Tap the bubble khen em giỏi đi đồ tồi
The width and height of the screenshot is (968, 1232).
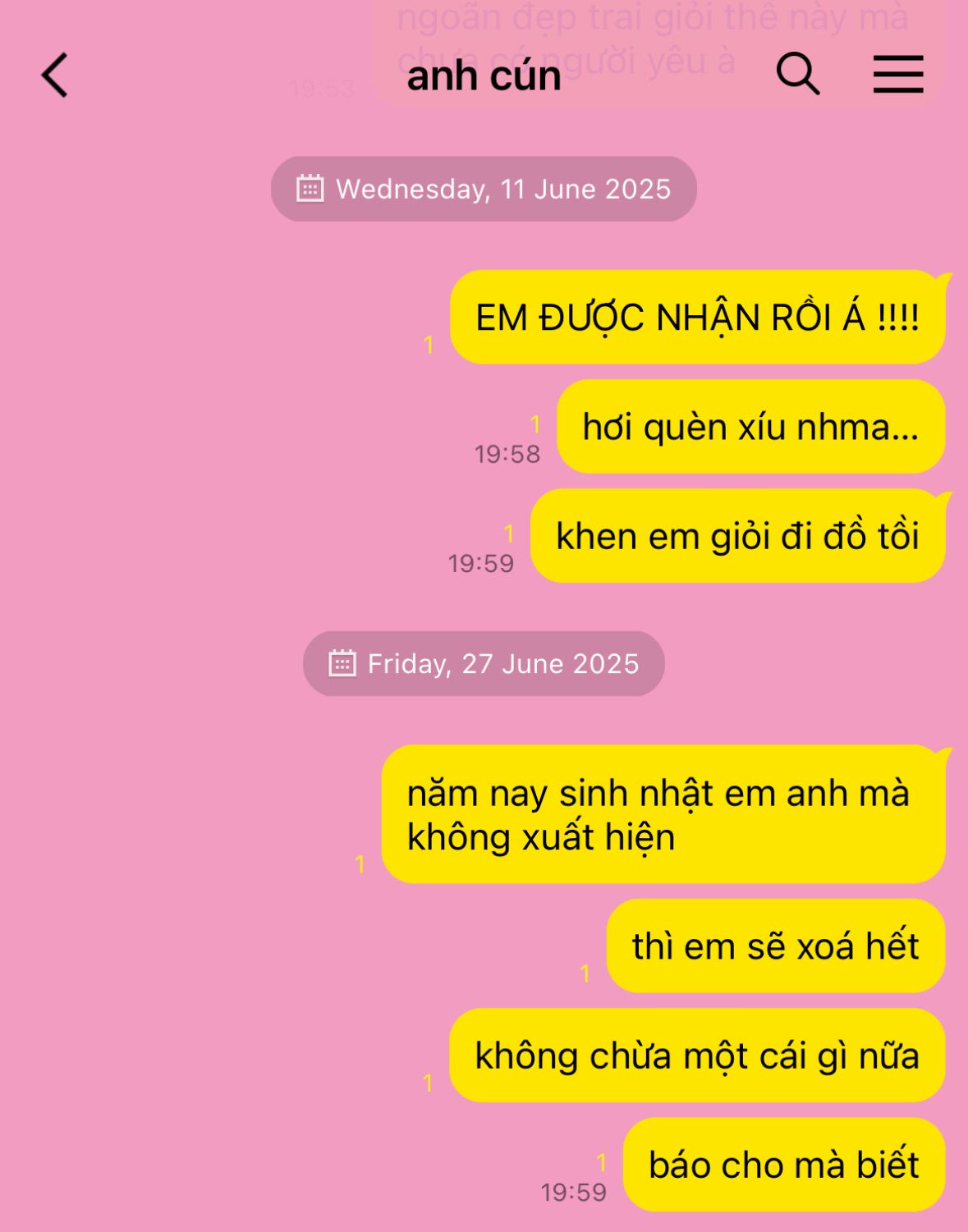(738, 535)
